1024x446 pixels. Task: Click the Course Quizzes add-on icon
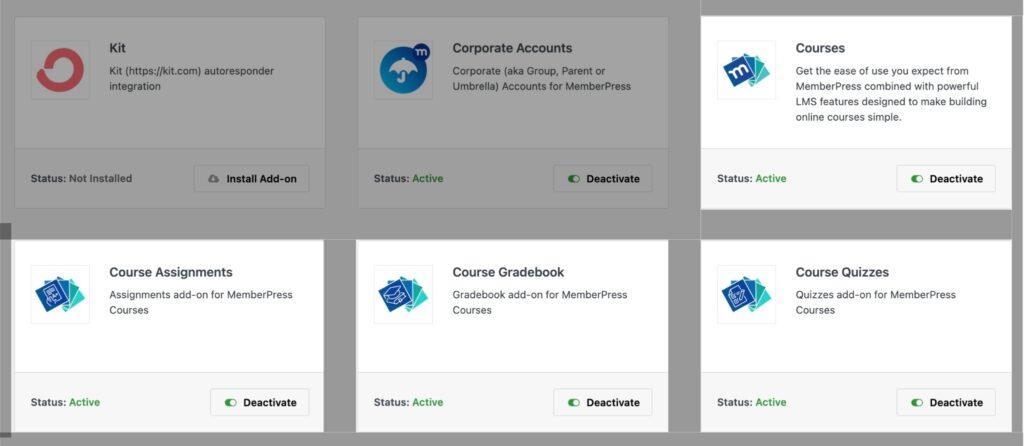(746, 294)
